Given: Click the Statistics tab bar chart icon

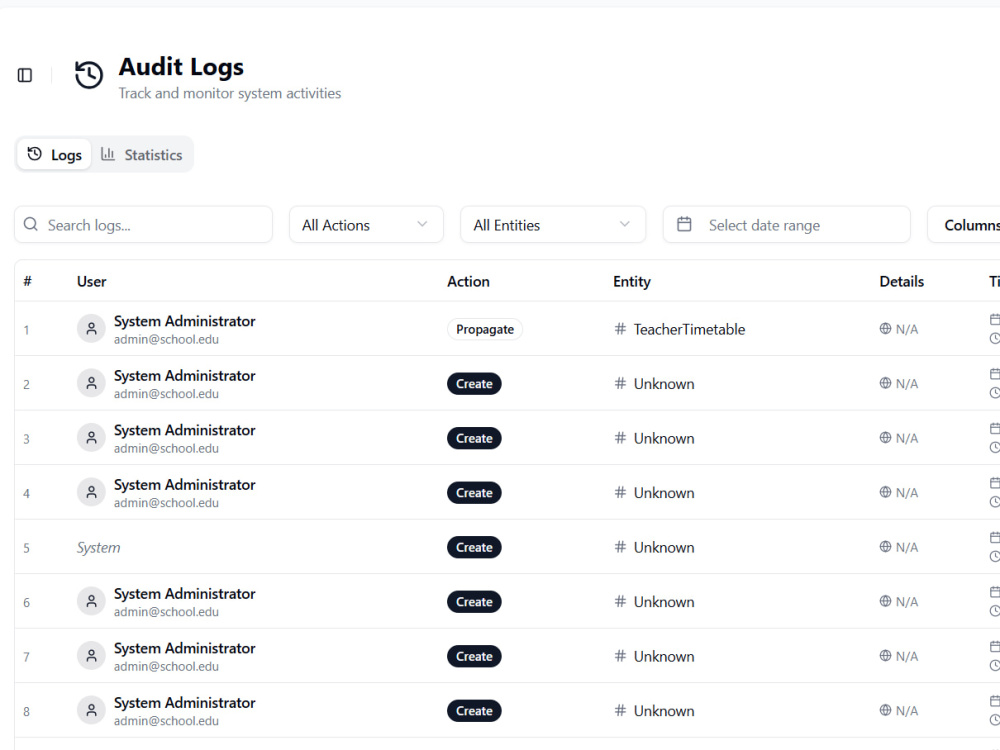Looking at the screenshot, I should (x=108, y=154).
